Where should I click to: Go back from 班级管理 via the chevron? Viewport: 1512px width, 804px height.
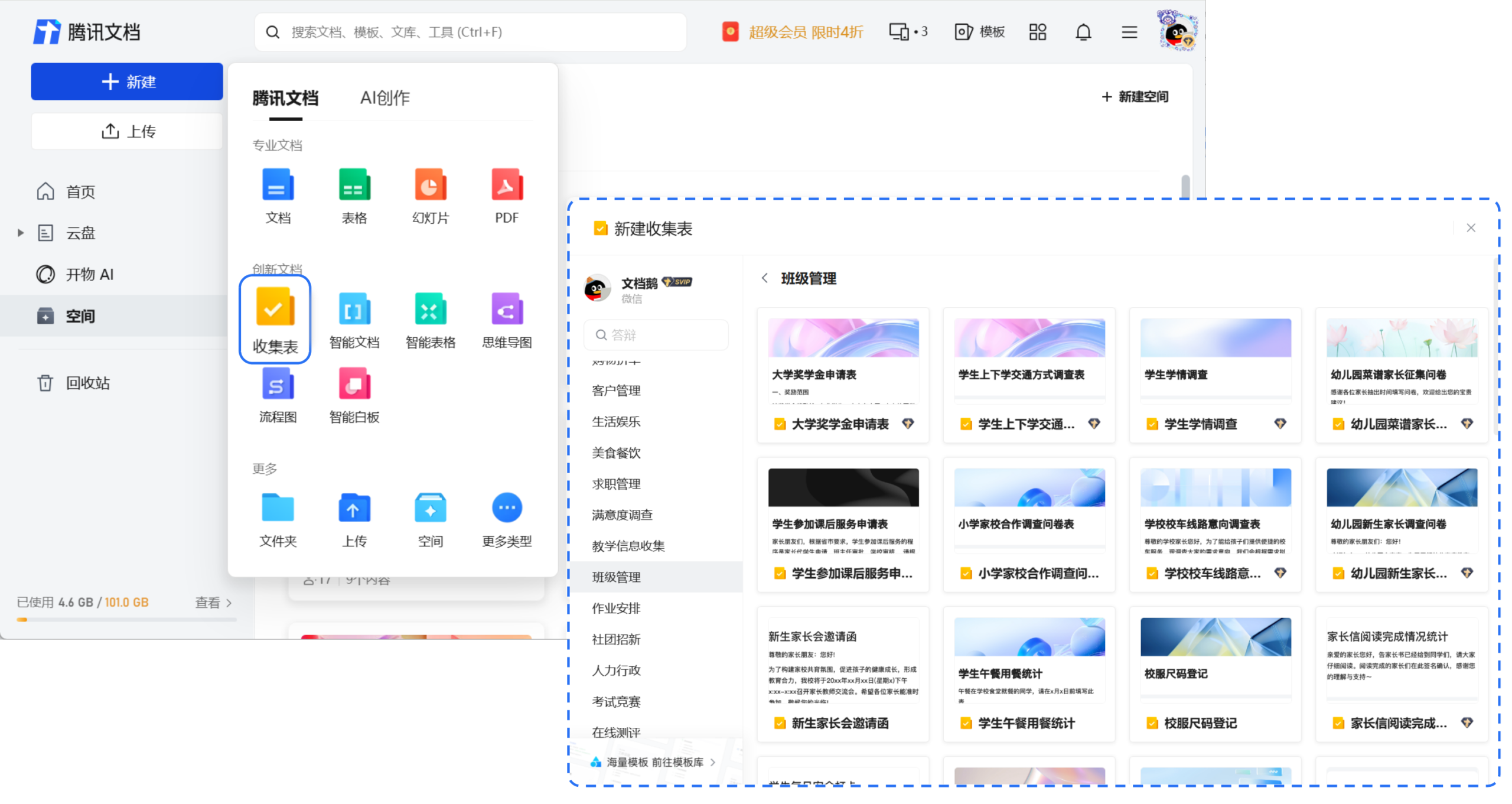(x=765, y=278)
